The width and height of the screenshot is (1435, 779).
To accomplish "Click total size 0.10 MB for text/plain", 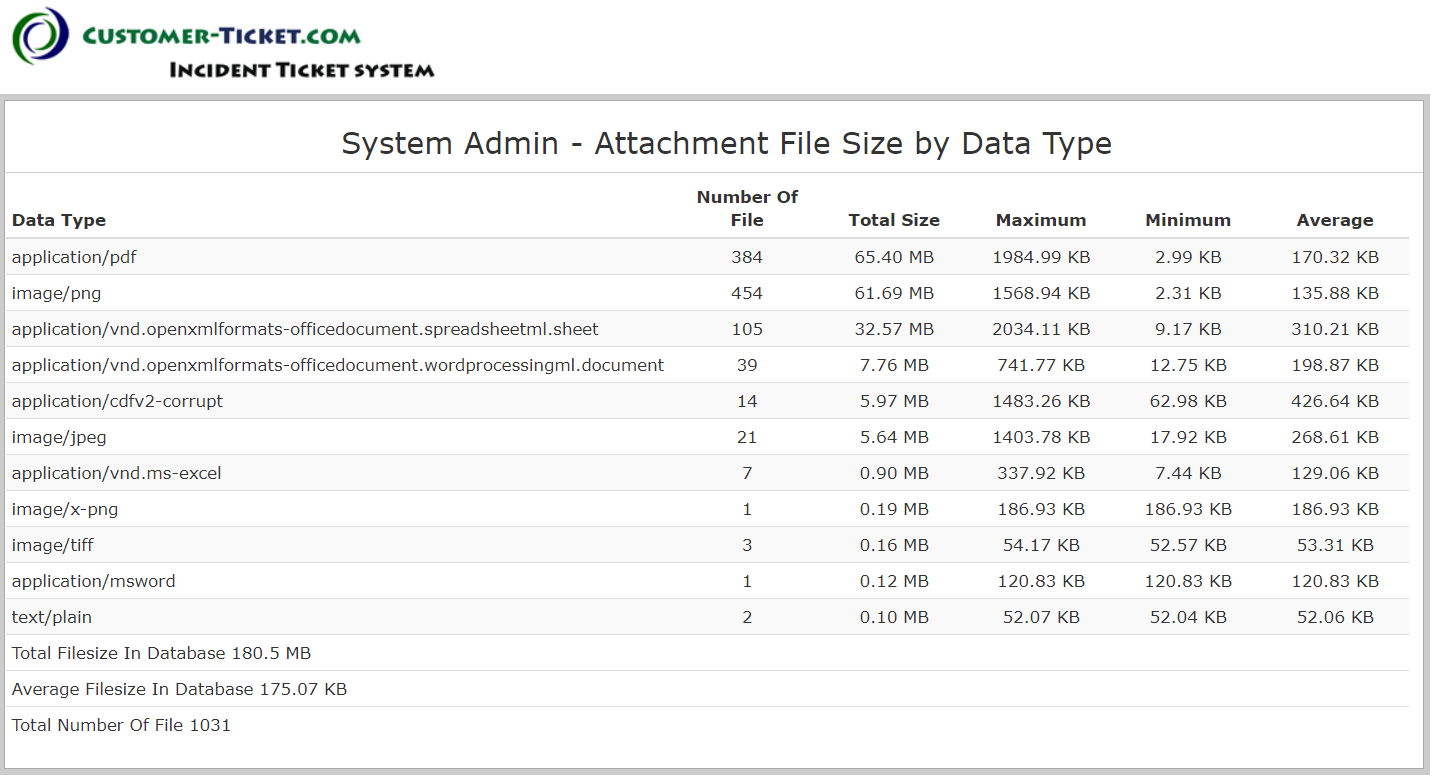I will pos(894,617).
